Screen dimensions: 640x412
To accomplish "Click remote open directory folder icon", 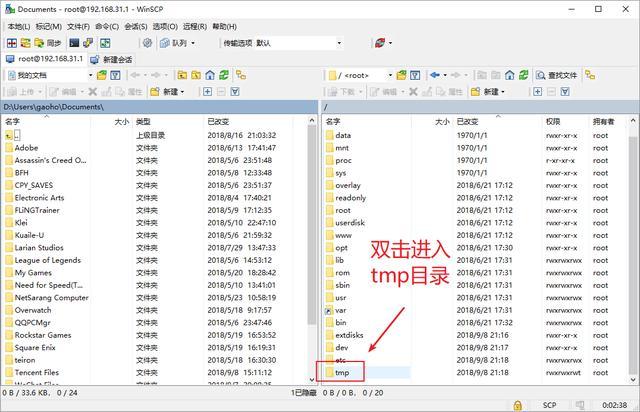I will pos(402,75).
